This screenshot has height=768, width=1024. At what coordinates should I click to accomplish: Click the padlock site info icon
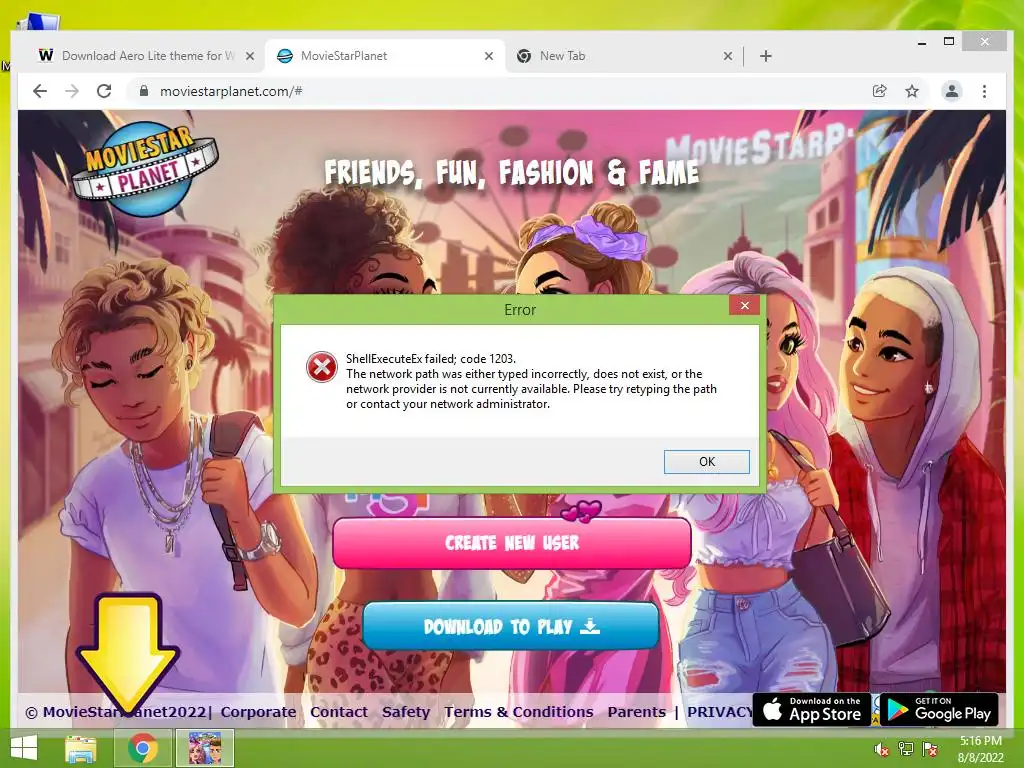pyautogui.click(x=144, y=91)
